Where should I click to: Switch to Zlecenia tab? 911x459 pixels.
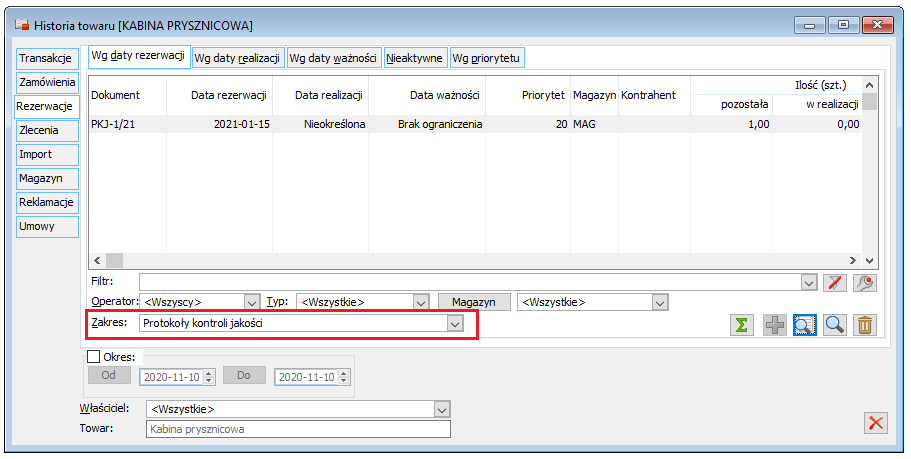pos(46,131)
